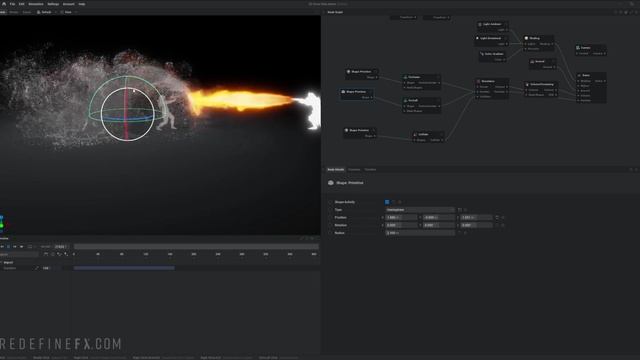Select the Light Directional node
The height and width of the screenshot is (360, 640).
[x=491, y=40]
